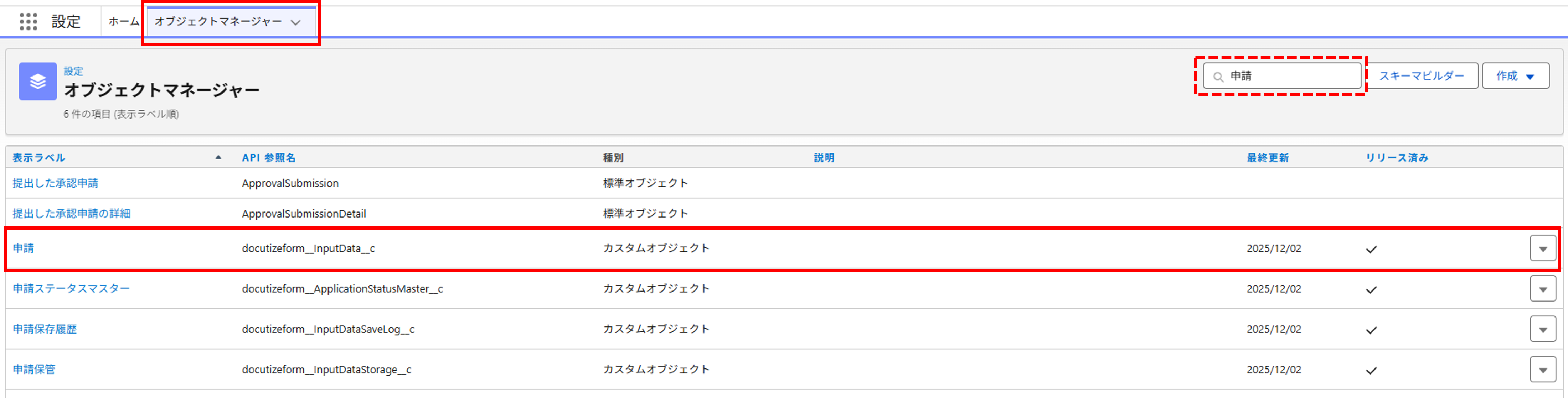Image resolution: width=1568 pixels, height=398 pixels.
Task: Sort by 最終更新 column header
Action: 1267,157
